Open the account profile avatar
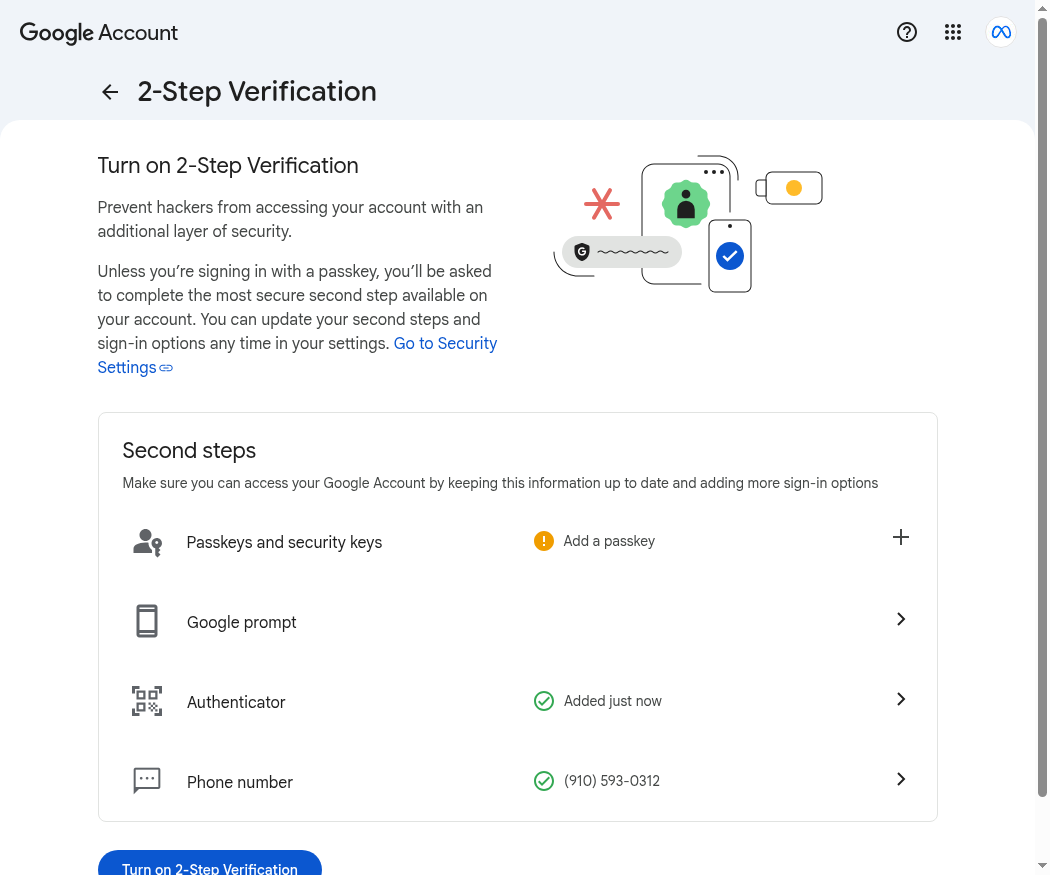The width and height of the screenshot is (1050, 875). (x=1001, y=32)
